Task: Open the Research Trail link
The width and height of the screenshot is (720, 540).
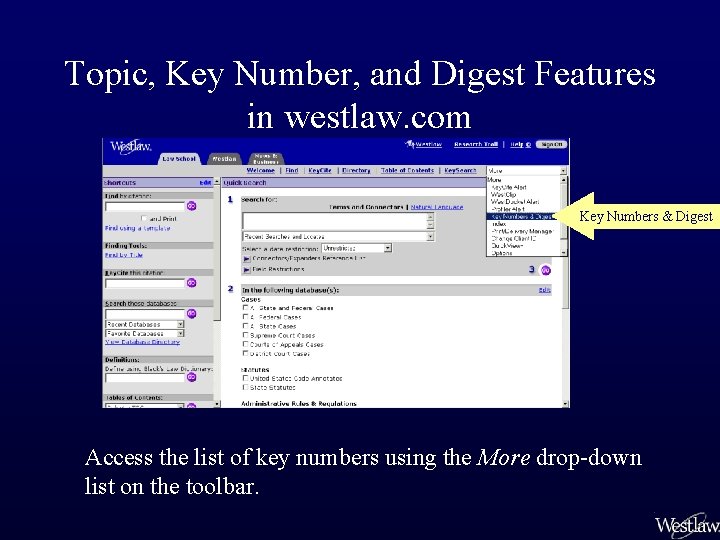Action: click(476, 144)
